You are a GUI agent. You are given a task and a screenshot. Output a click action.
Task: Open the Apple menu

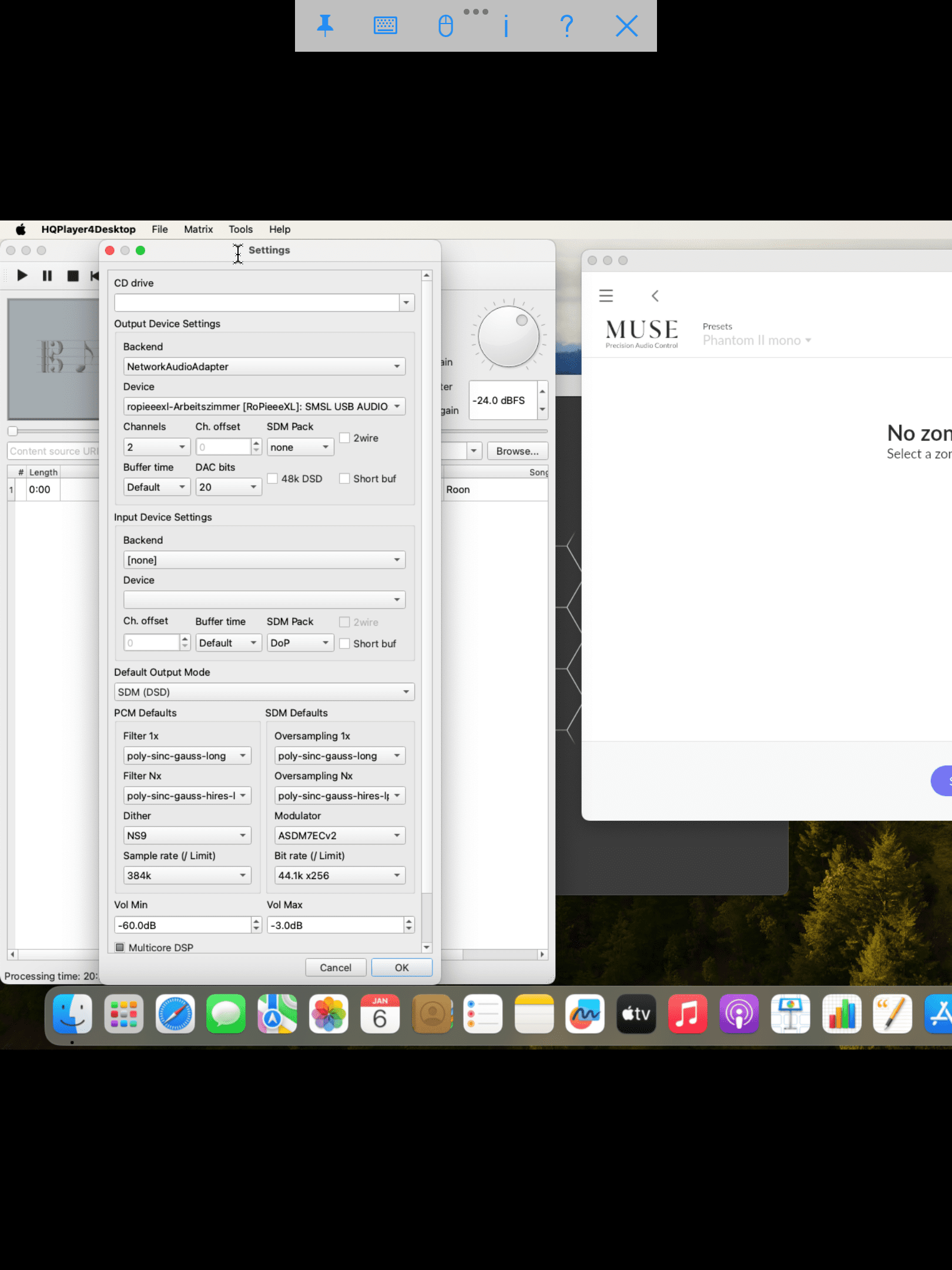pyautogui.click(x=21, y=229)
